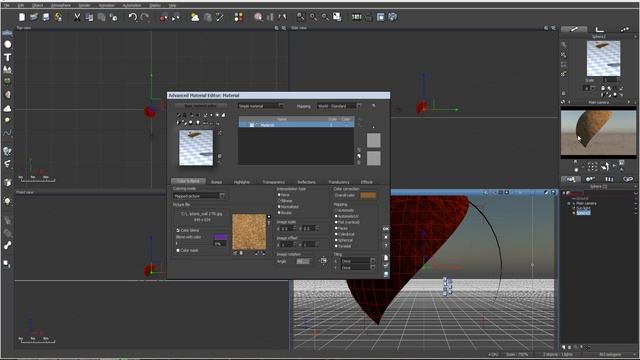Click the New scene icon in the toolbar
Viewport: 640px width, 360px height.
tap(22, 17)
